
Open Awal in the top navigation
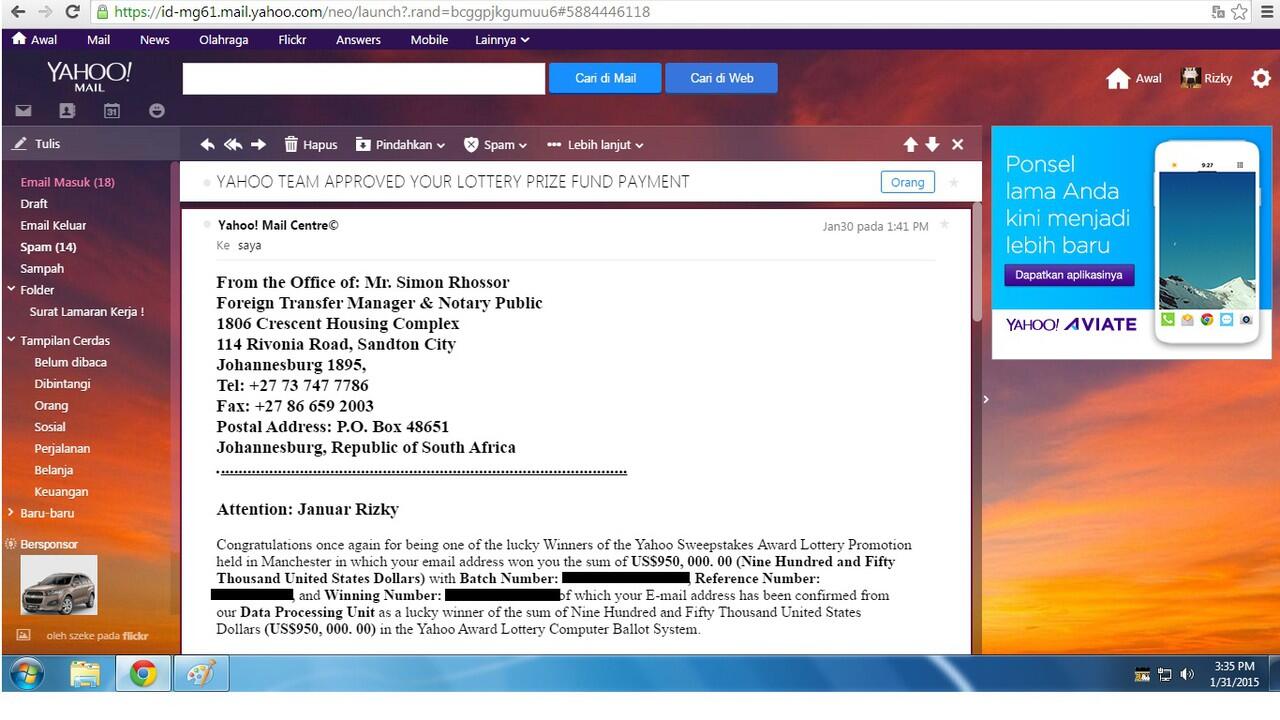tap(34, 40)
